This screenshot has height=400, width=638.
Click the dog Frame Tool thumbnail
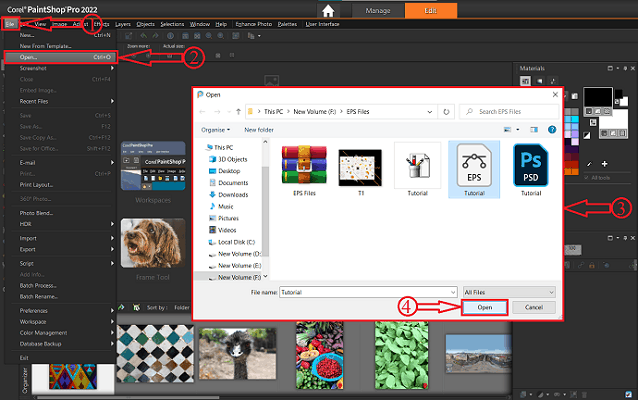pyautogui.click(x=153, y=243)
